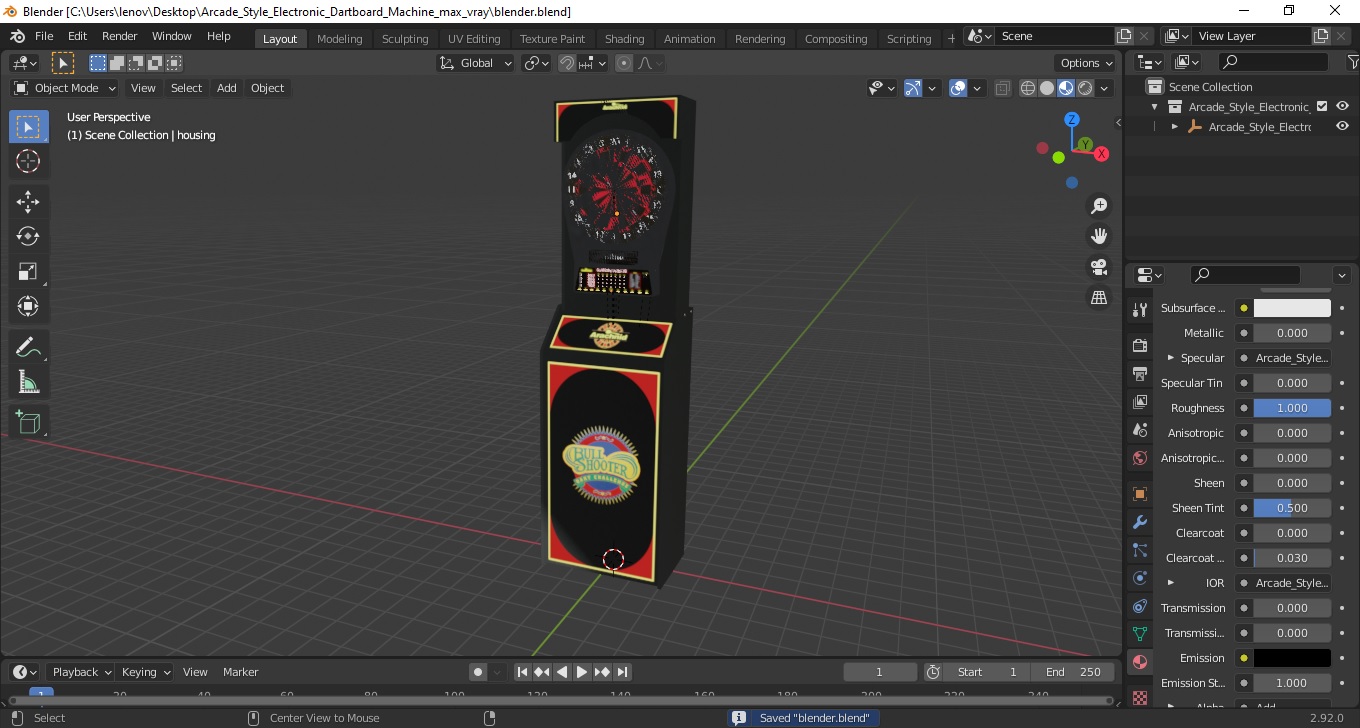Open the timeline Marker menu
The image size is (1360, 728).
pos(240,672)
